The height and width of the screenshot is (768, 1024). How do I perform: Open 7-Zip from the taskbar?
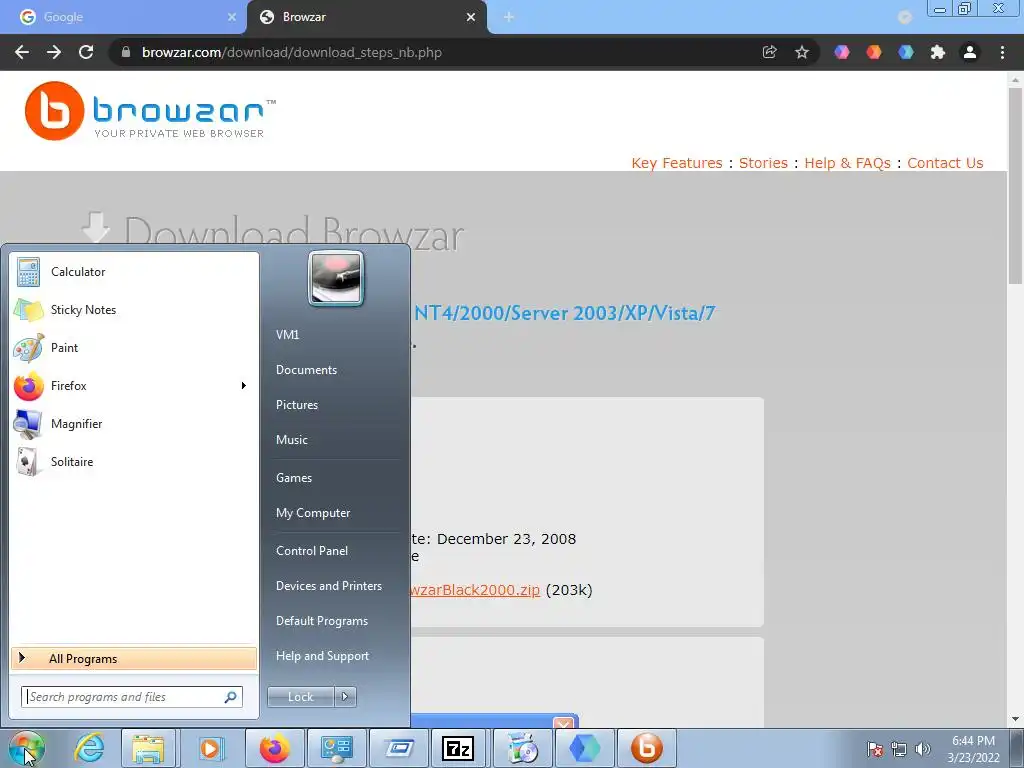(x=458, y=748)
